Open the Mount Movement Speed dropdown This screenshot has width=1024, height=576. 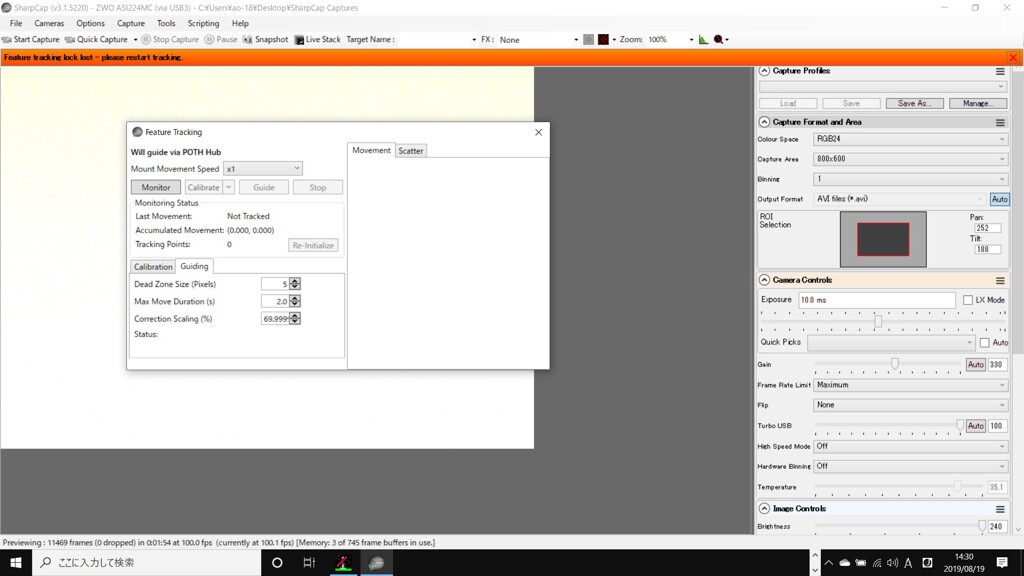click(262, 169)
